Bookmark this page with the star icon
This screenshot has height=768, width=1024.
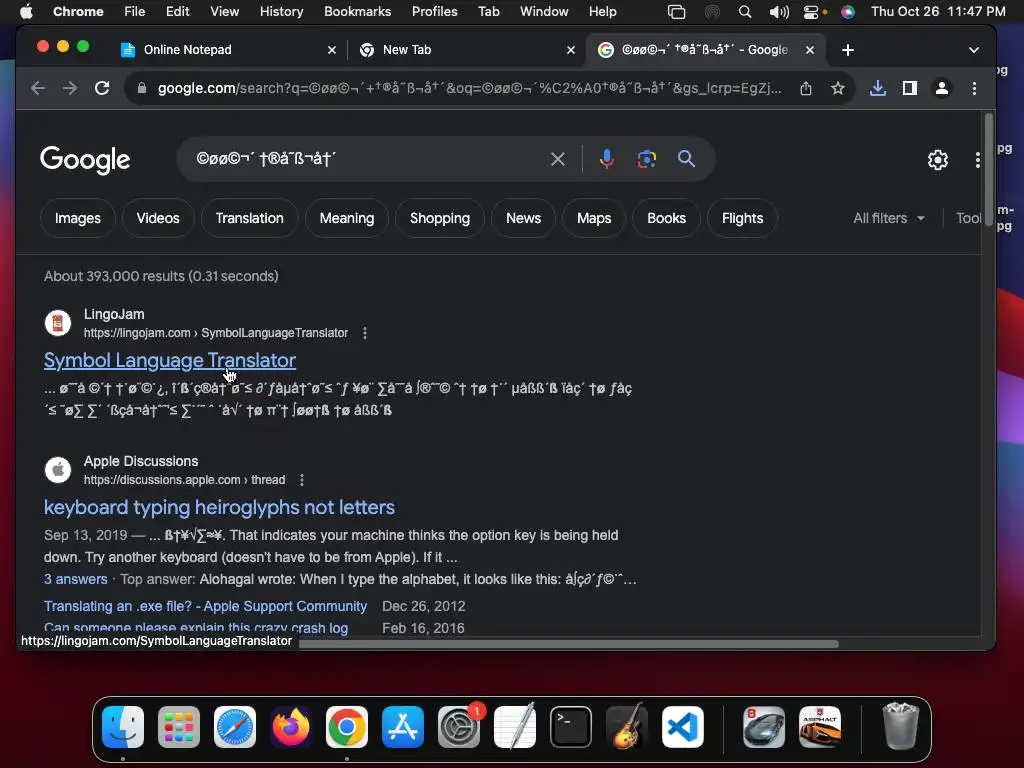click(838, 88)
